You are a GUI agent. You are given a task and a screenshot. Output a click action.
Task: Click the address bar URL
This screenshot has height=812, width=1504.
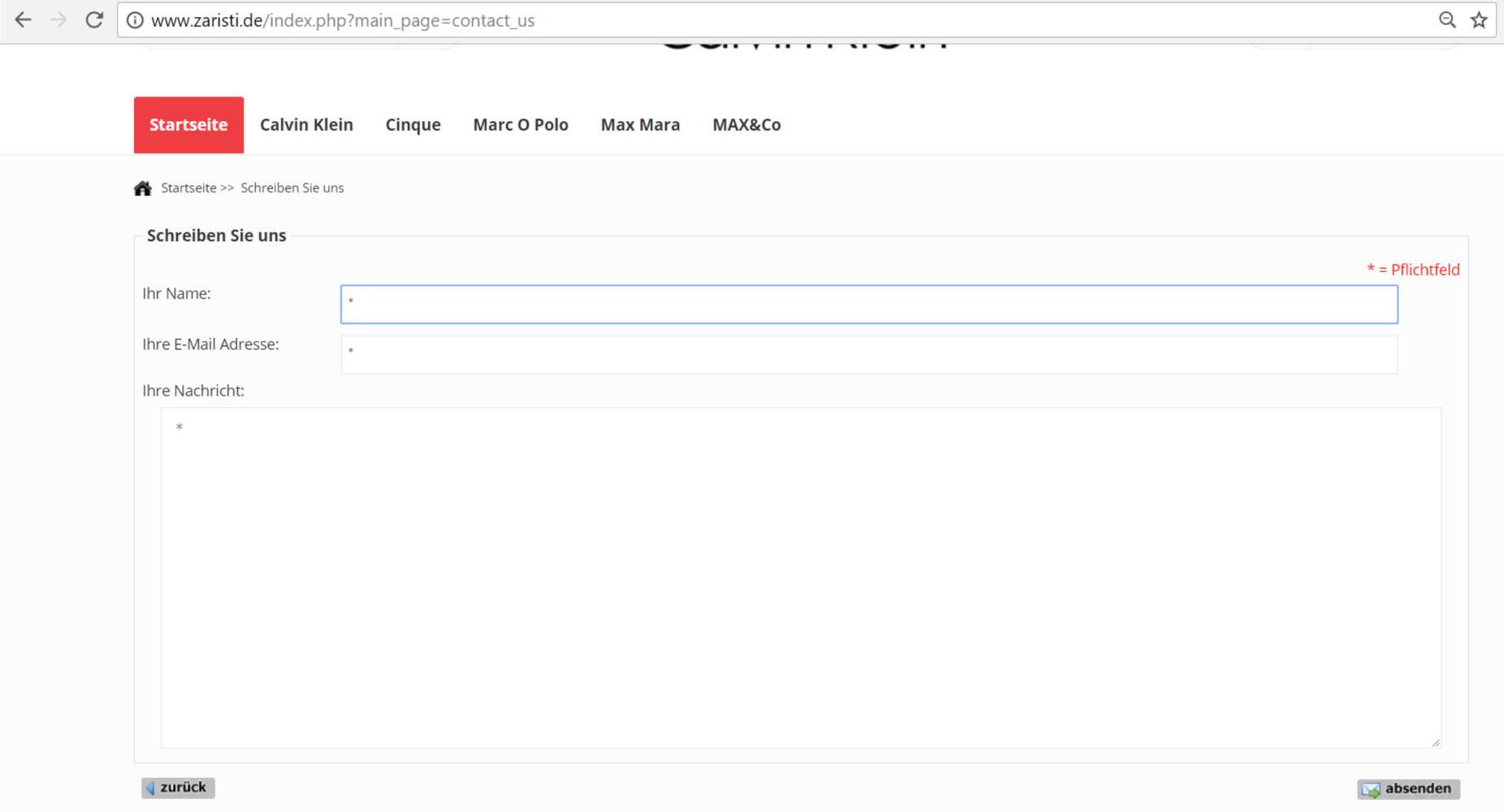(343, 20)
